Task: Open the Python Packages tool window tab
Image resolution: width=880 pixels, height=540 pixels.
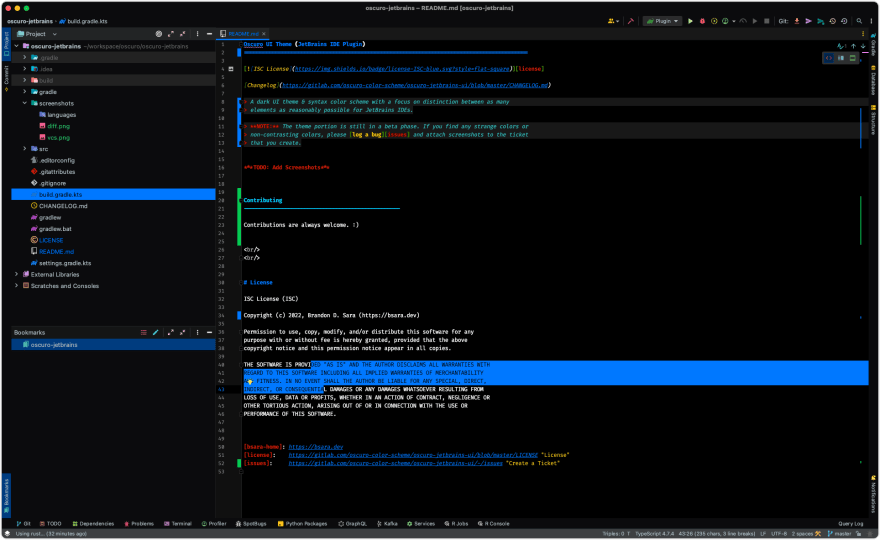Action: point(302,524)
